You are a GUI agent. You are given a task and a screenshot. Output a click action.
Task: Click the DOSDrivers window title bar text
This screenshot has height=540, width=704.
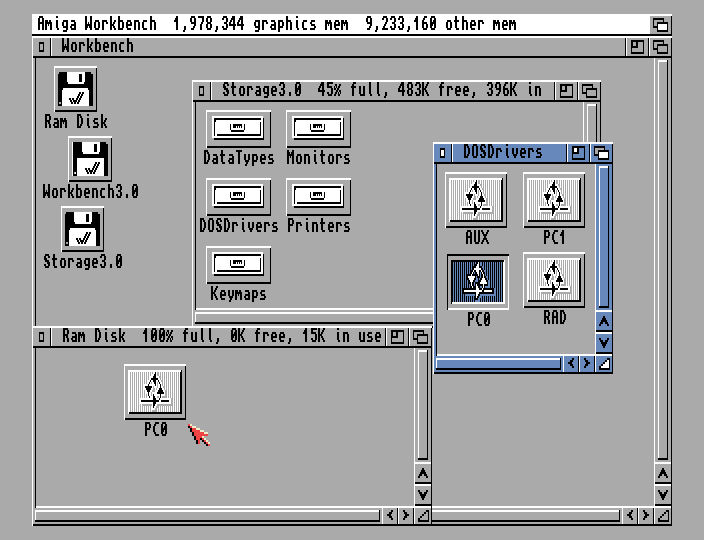[503, 152]
